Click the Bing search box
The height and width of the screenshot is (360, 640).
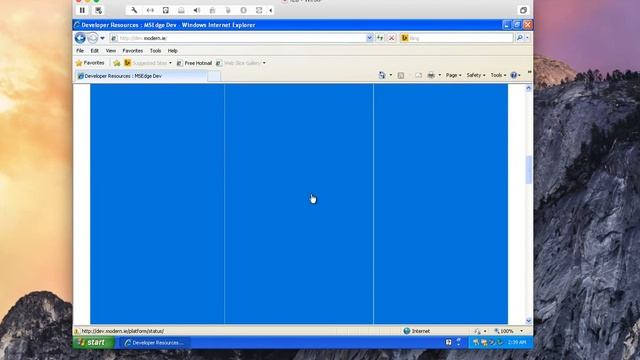point(456,38)
